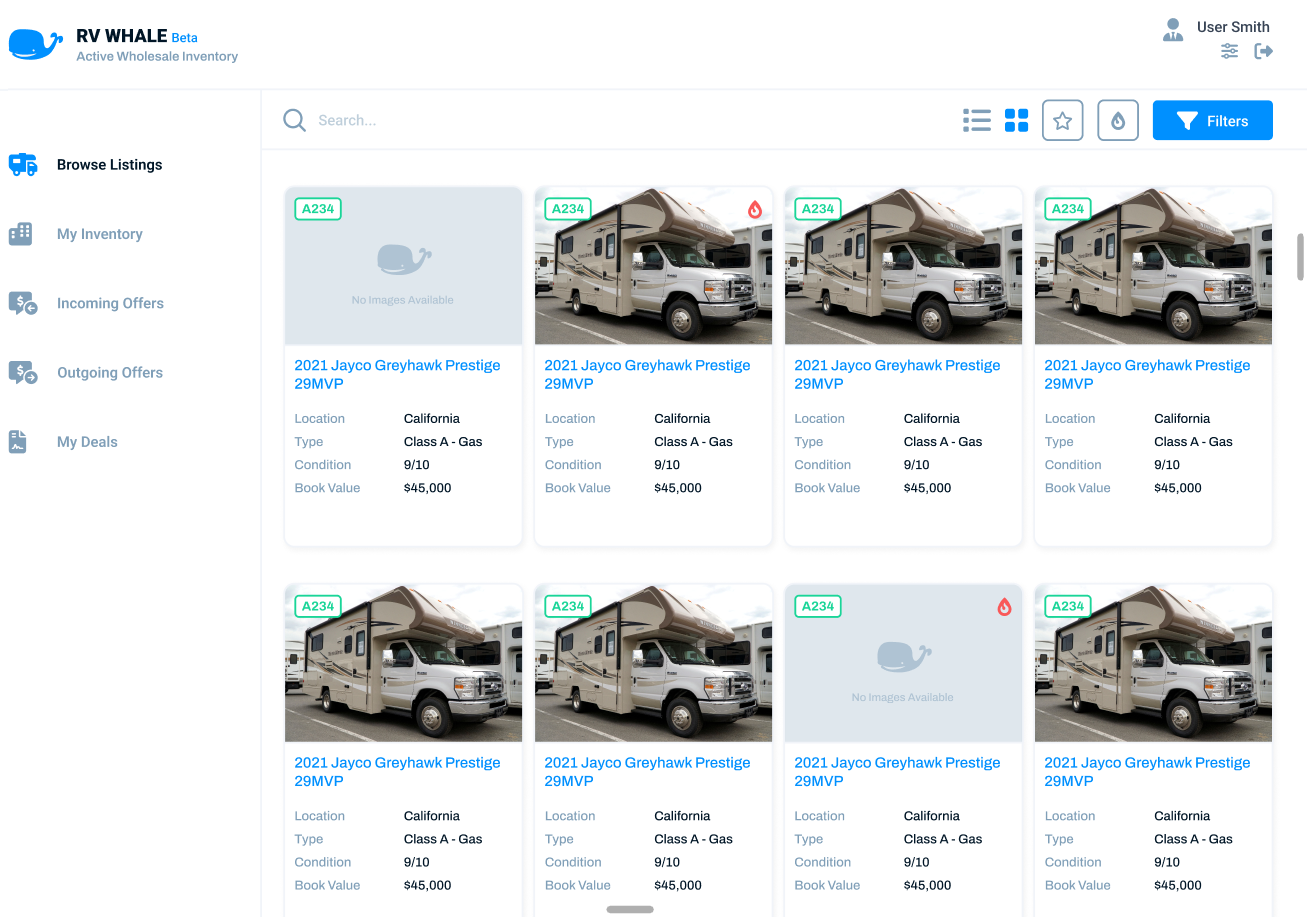Toggle hot listings flame filter
The width and height of the screenshot is (1307, 917).
1118,120
